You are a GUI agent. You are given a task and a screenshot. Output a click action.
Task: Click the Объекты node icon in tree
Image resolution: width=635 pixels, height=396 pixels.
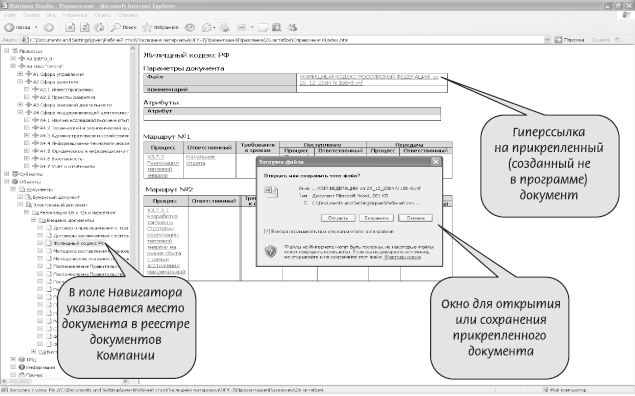pos(15,181)
